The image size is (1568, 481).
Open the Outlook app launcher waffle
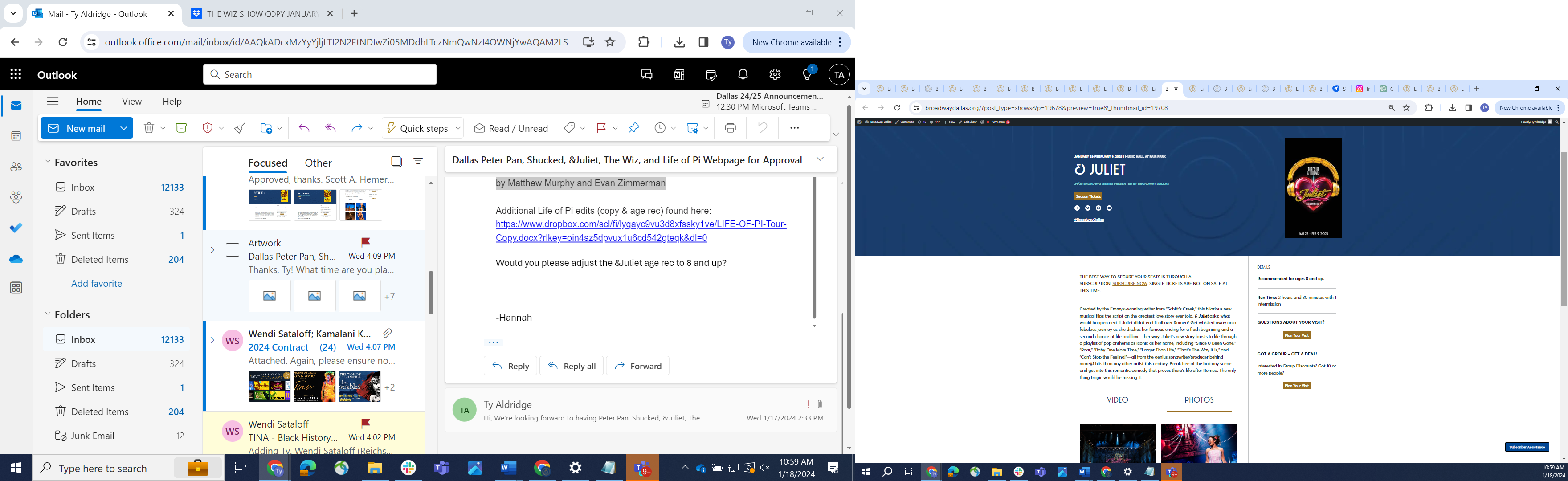click(x=16, y=75)
